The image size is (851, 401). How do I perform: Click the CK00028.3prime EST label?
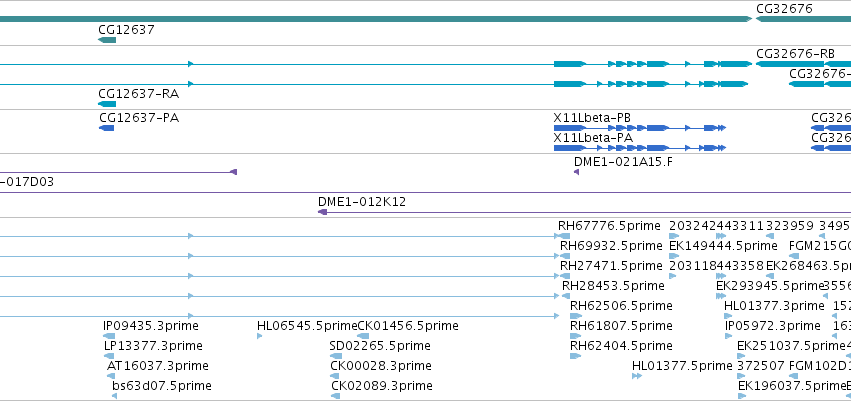[381, 365]
